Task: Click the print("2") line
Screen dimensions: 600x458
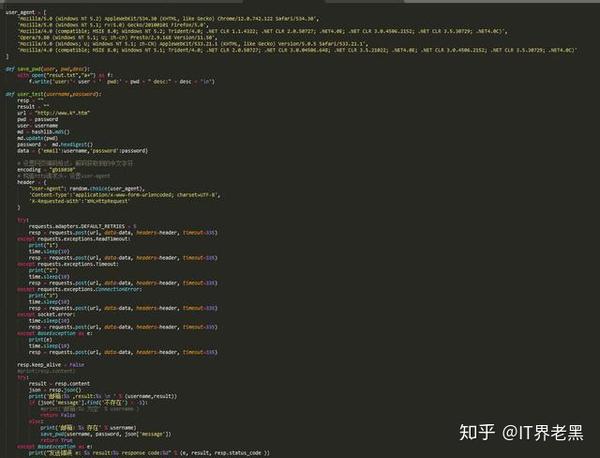Action: pos(43,271)
